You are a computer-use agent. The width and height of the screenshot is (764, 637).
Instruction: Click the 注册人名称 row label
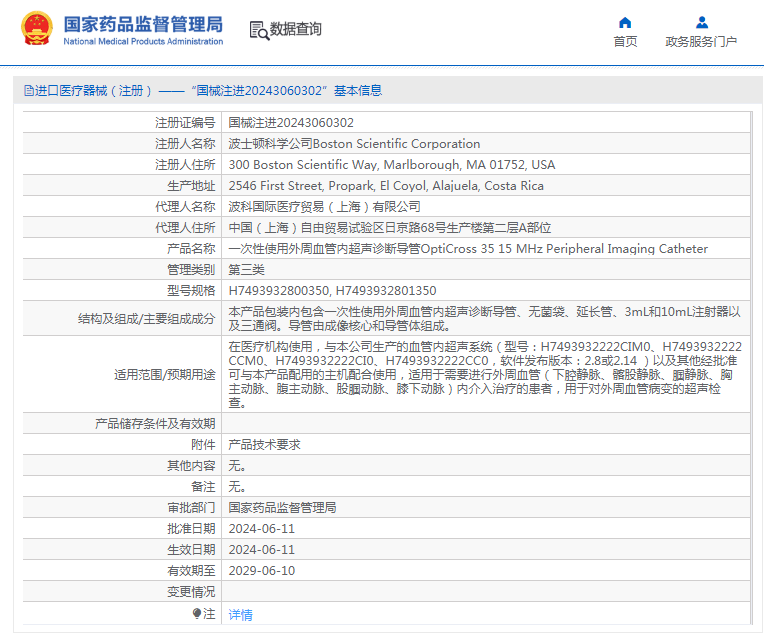pyautogui.click(x=185, y=144)
